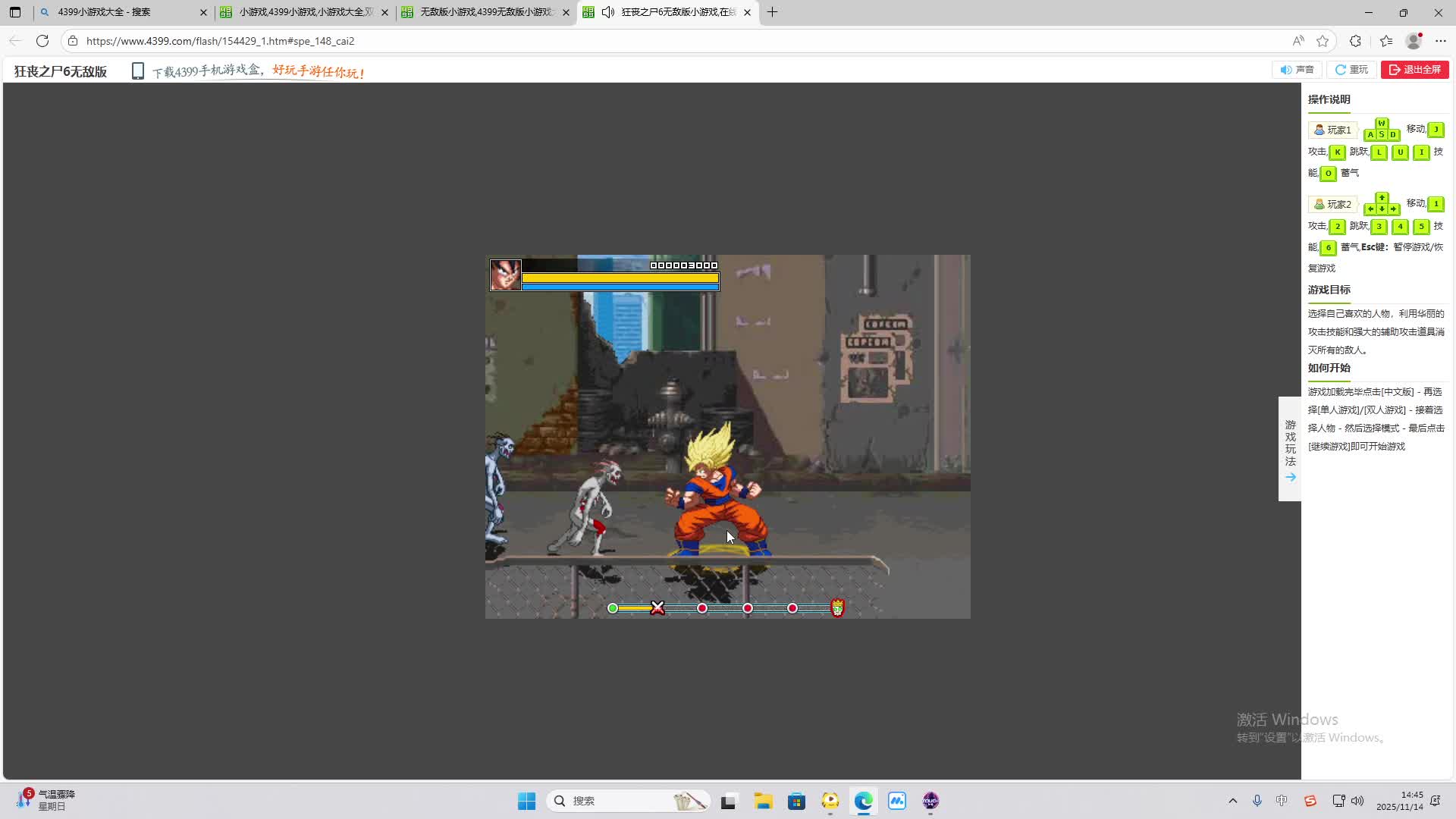The width and height of the screenshot is (1456, 819).
Task: Open the Windows Start menu
Action: [x=526, y=801]
